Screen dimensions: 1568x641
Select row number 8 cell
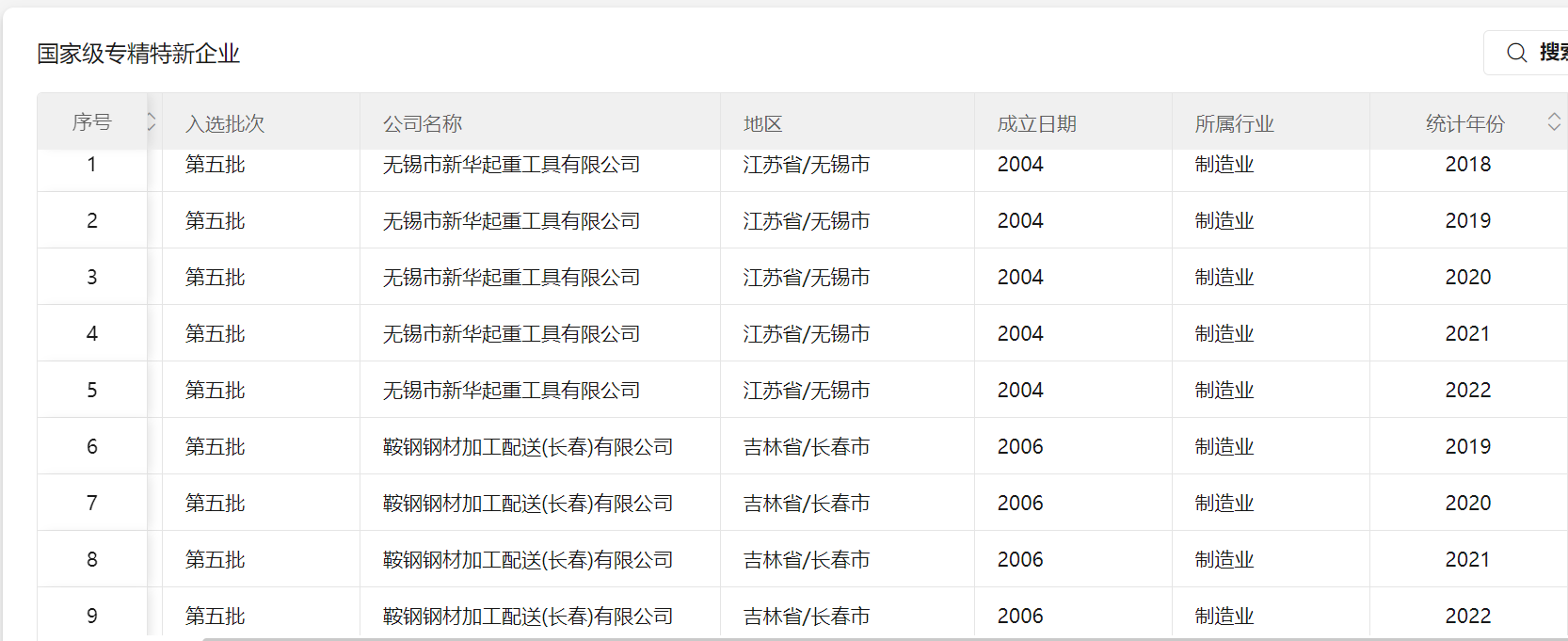tap(92, 559)
